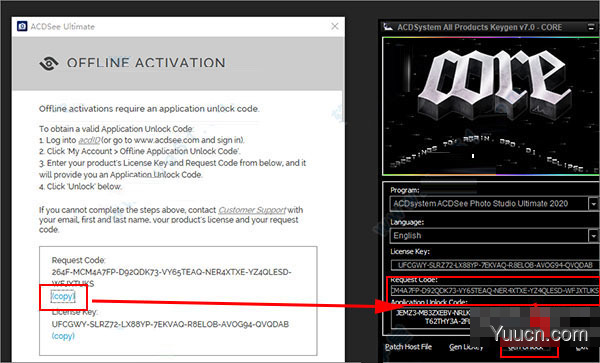Click the keygen window title bar icon
Screen dimensions: 600x363
(x=388, y=27)
